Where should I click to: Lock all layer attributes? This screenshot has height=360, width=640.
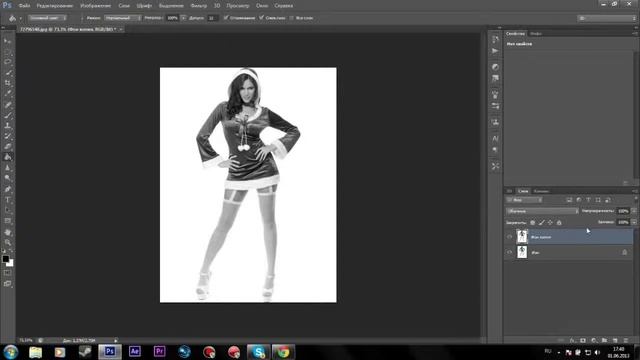click(x=559, y=222)
